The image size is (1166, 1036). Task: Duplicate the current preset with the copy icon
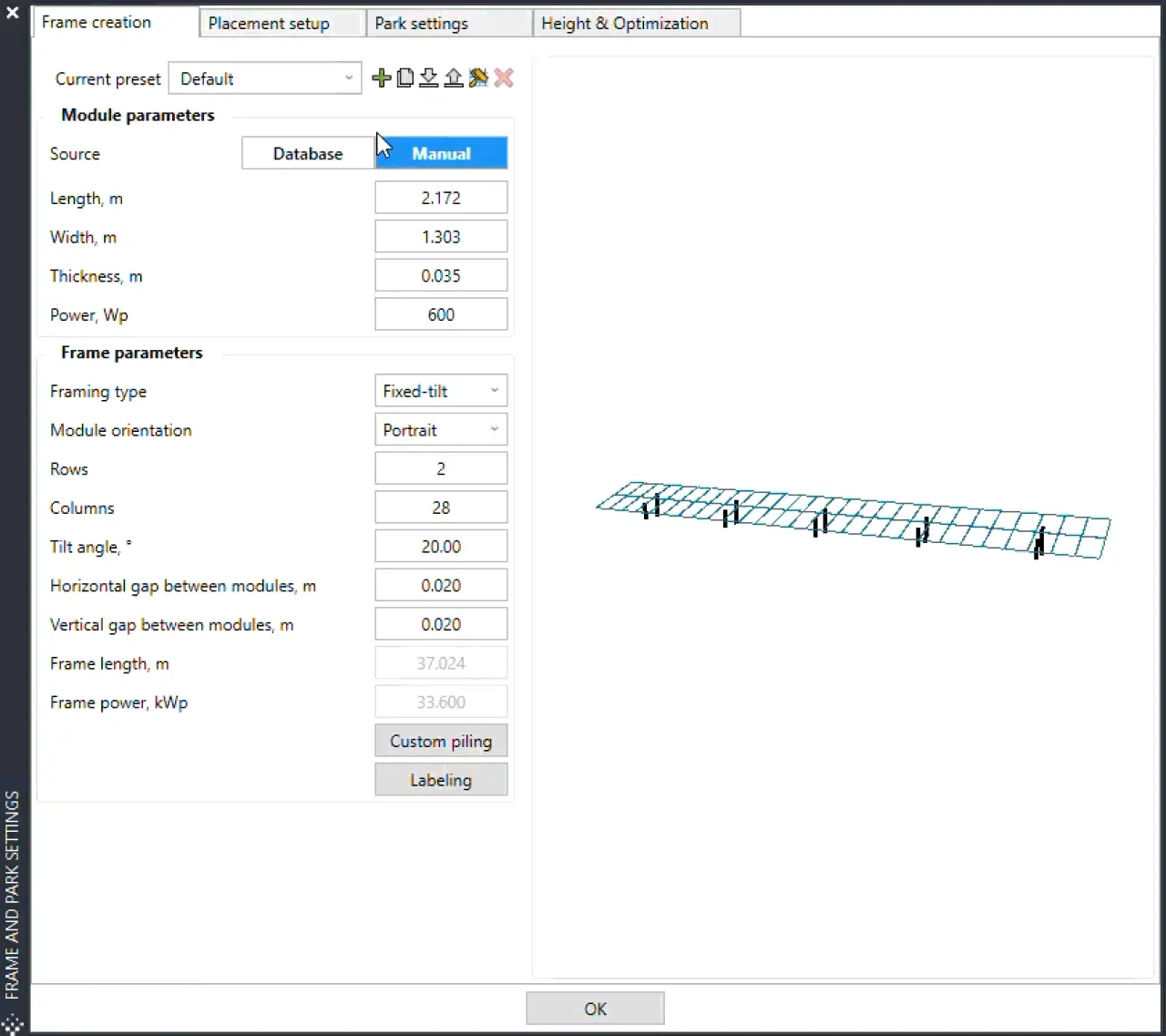(405, 78)
